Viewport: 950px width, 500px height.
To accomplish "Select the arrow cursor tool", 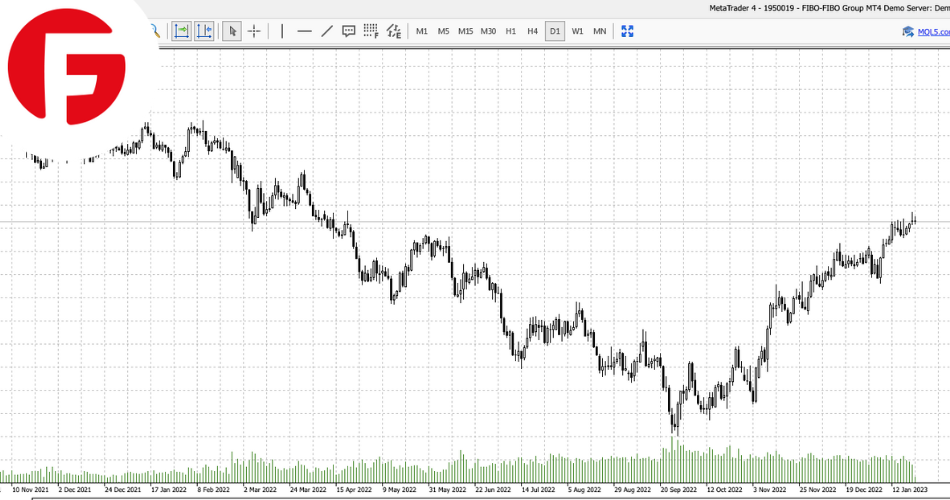I will [232, 31].
